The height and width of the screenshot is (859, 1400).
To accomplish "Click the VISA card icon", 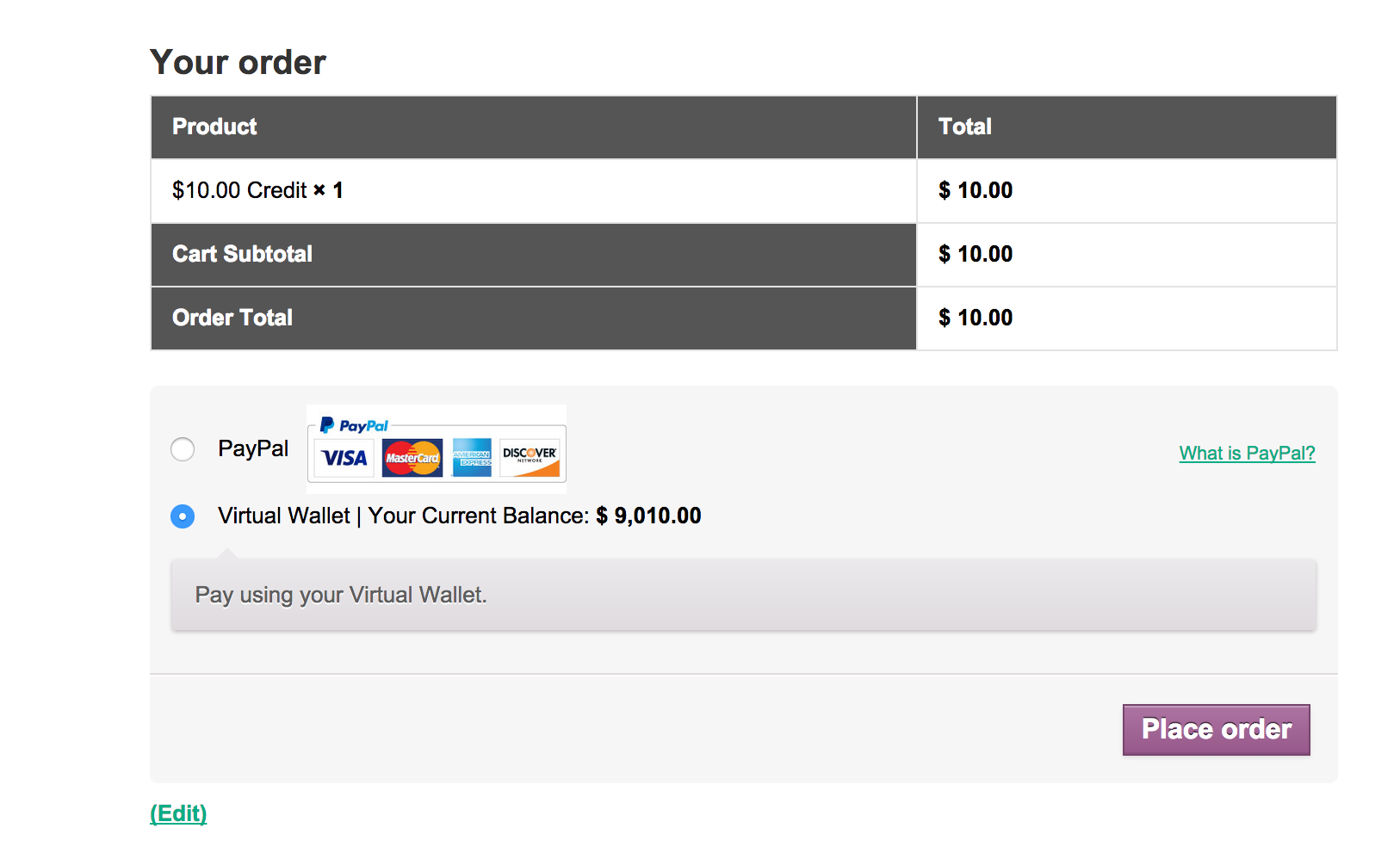I will pyautogui.click(x=344, y=458).
